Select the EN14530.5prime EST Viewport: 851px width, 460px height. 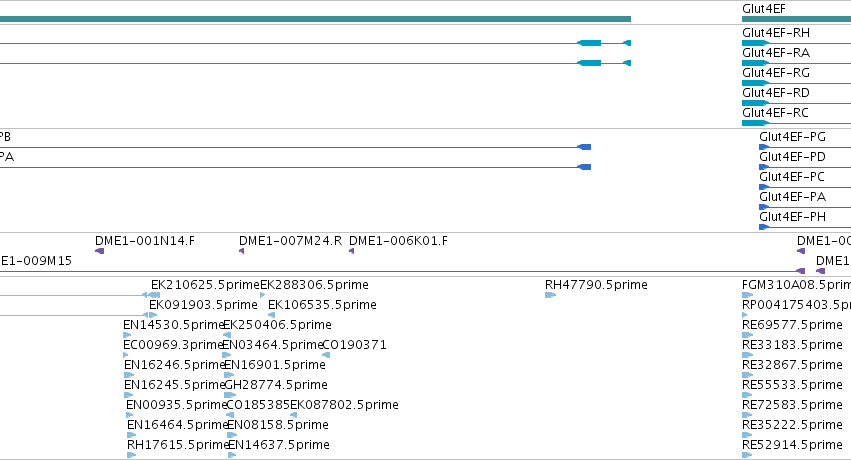(x=174, y=325)
